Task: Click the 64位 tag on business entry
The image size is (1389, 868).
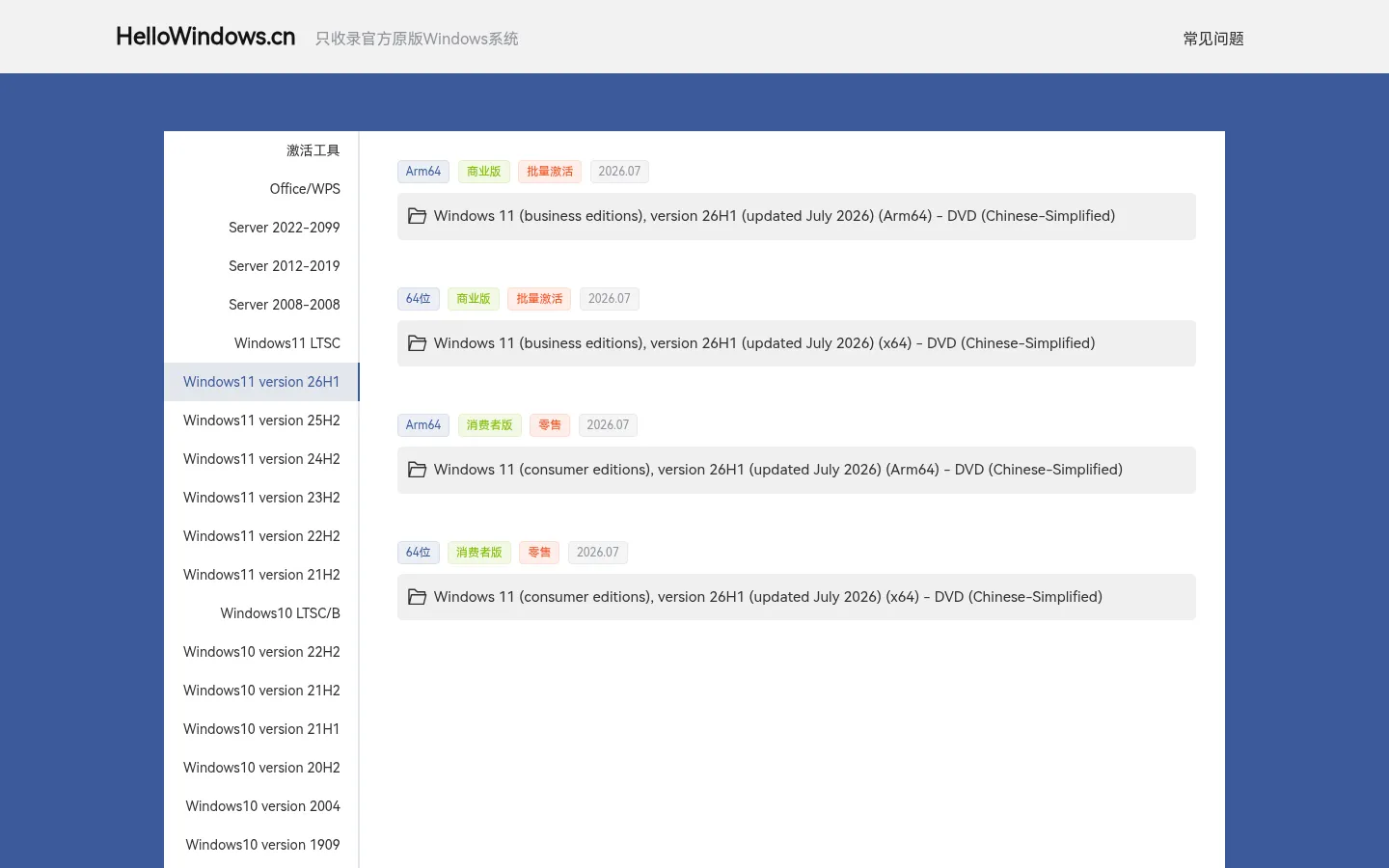Action: click(419, 299)
